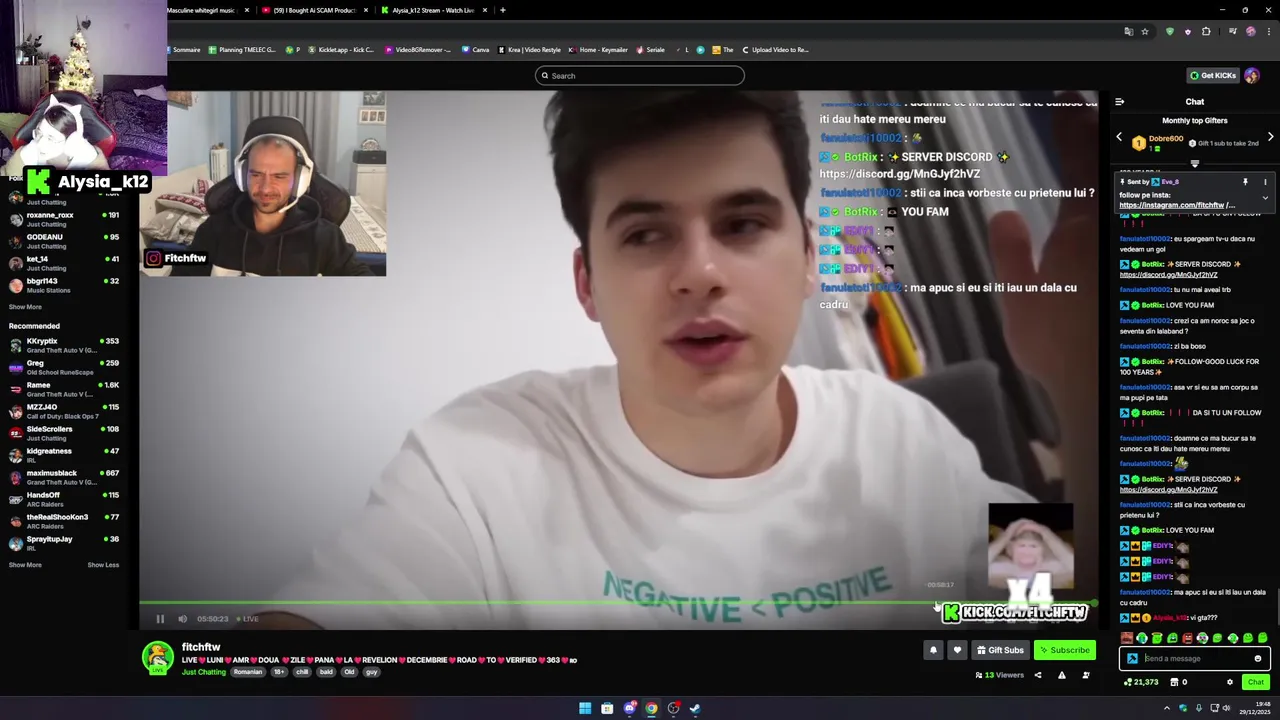Open maximusblack channel in sidebar
This screenshot has width=1280, height=720.
pyautogui.click(x=65, y=477)
